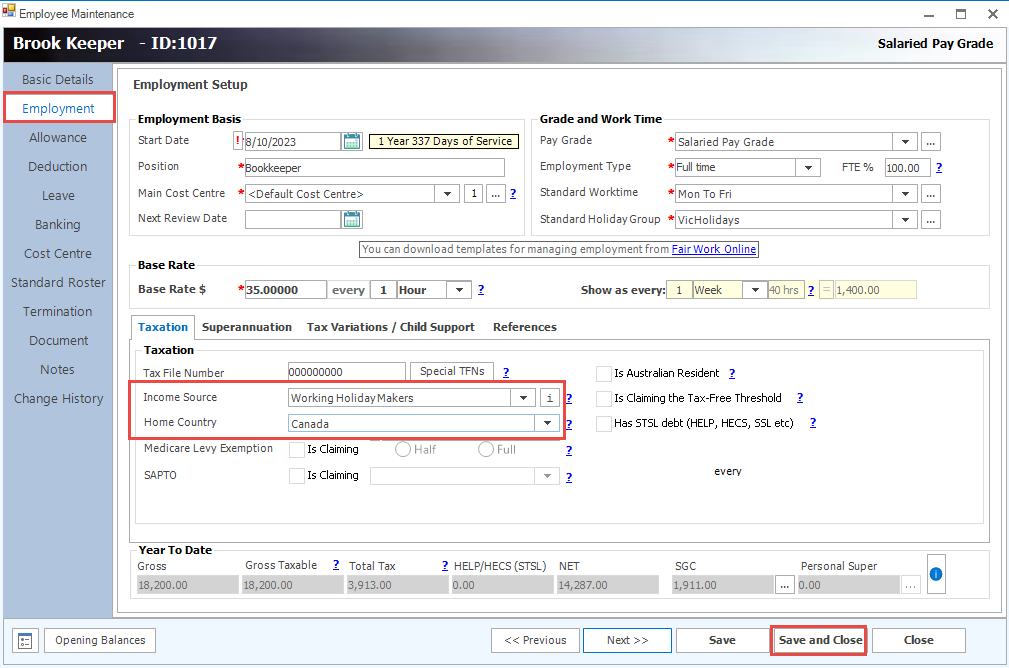Click the FTE % value field
The width and height of the screenshot is (1009, 668).
[907, 167]
